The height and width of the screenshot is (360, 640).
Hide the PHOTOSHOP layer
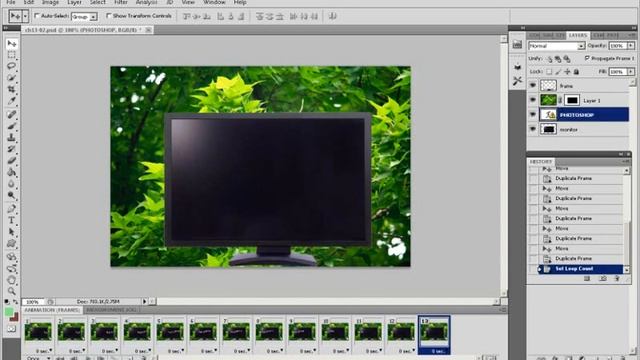[533, 115]
